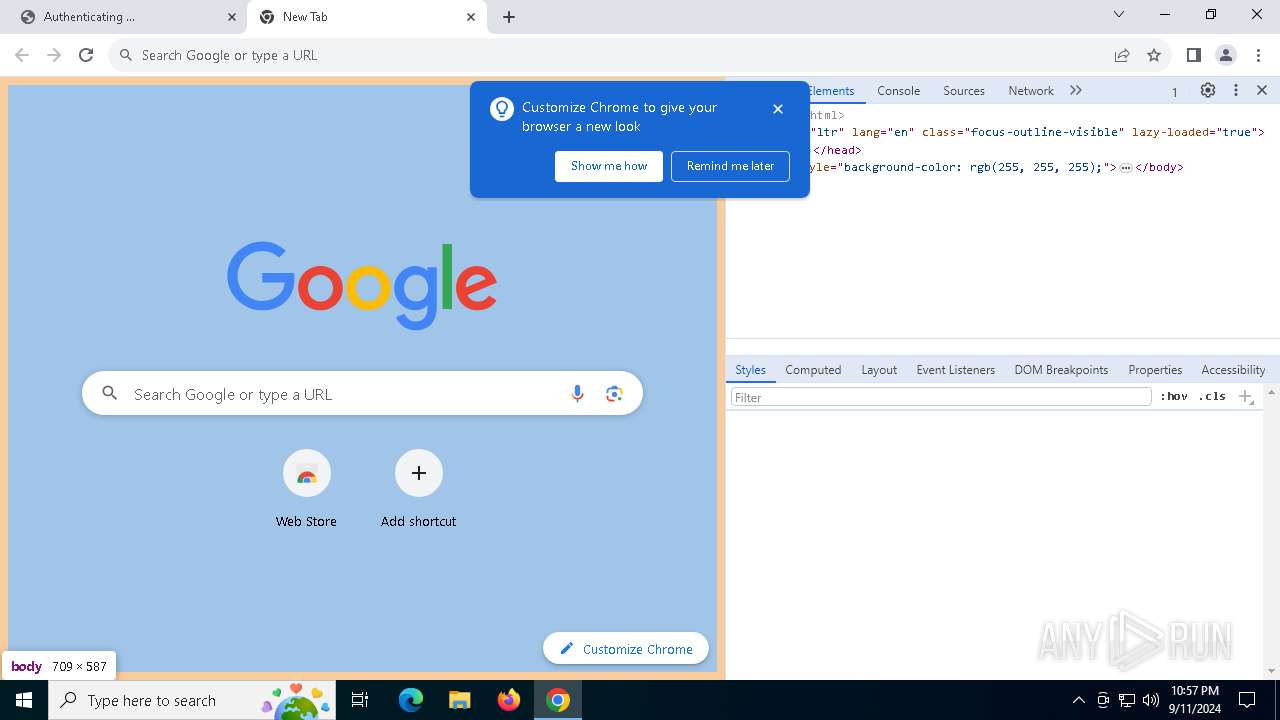Select the DOM Breakpoints sidebar tab
Screen dimensions: 1280x720
coord(1061,369)
